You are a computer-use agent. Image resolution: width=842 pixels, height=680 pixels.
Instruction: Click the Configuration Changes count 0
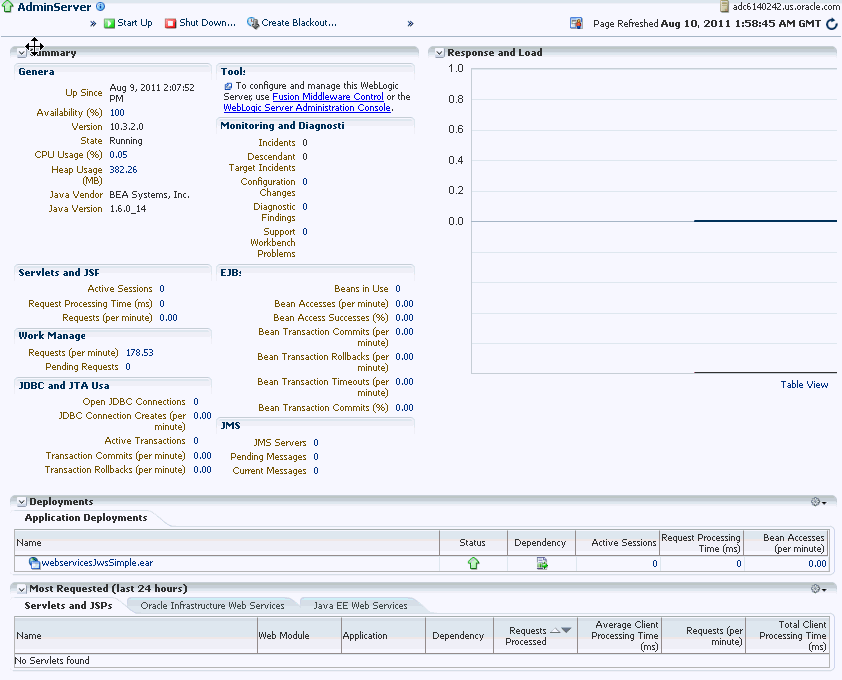tap(305, 182)
